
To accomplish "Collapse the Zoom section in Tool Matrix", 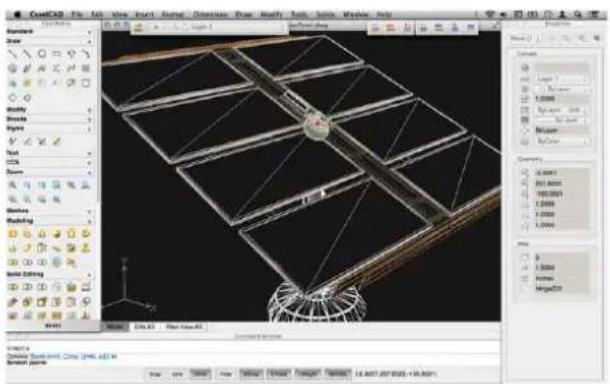I will (89, 172).
